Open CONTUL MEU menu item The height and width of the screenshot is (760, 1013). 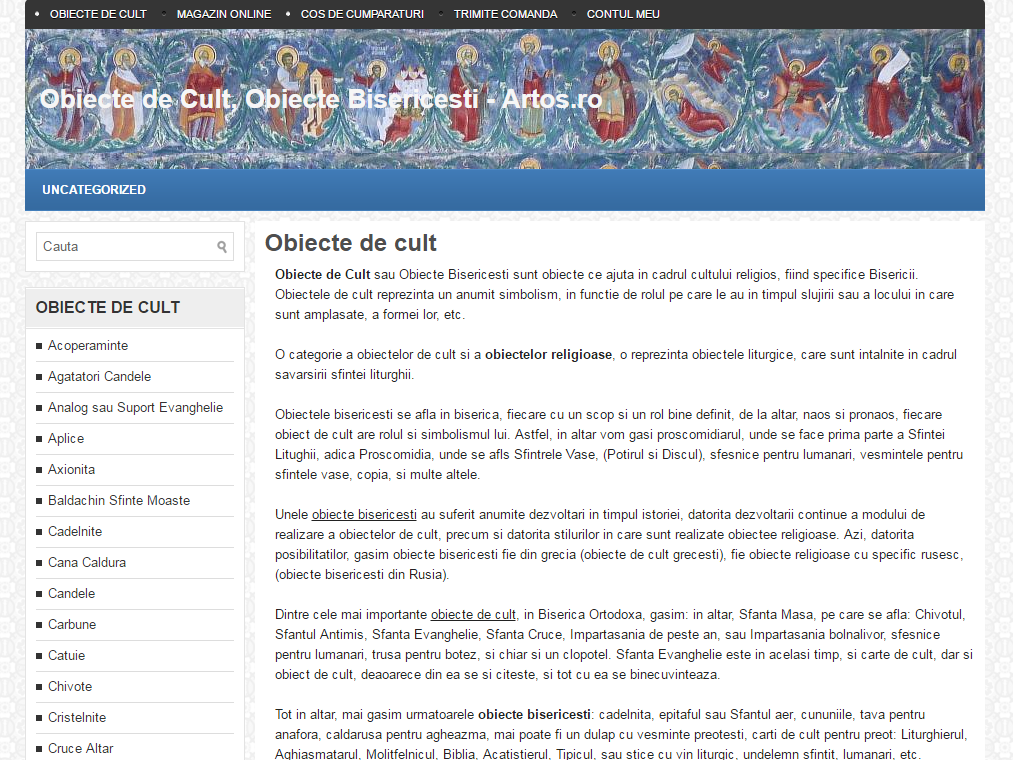[623, 14]
